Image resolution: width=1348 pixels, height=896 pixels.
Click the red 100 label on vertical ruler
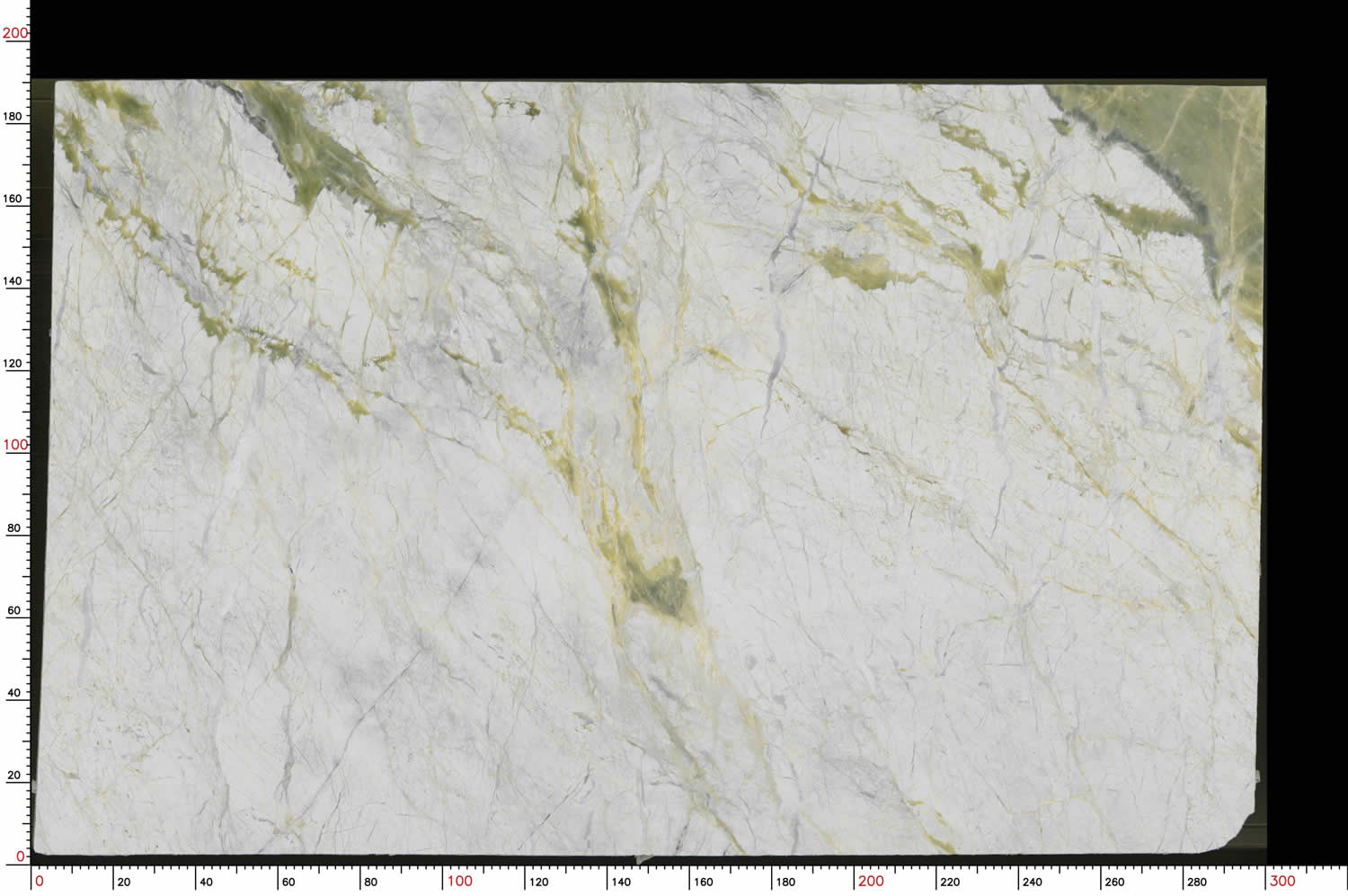coord(14,445)
